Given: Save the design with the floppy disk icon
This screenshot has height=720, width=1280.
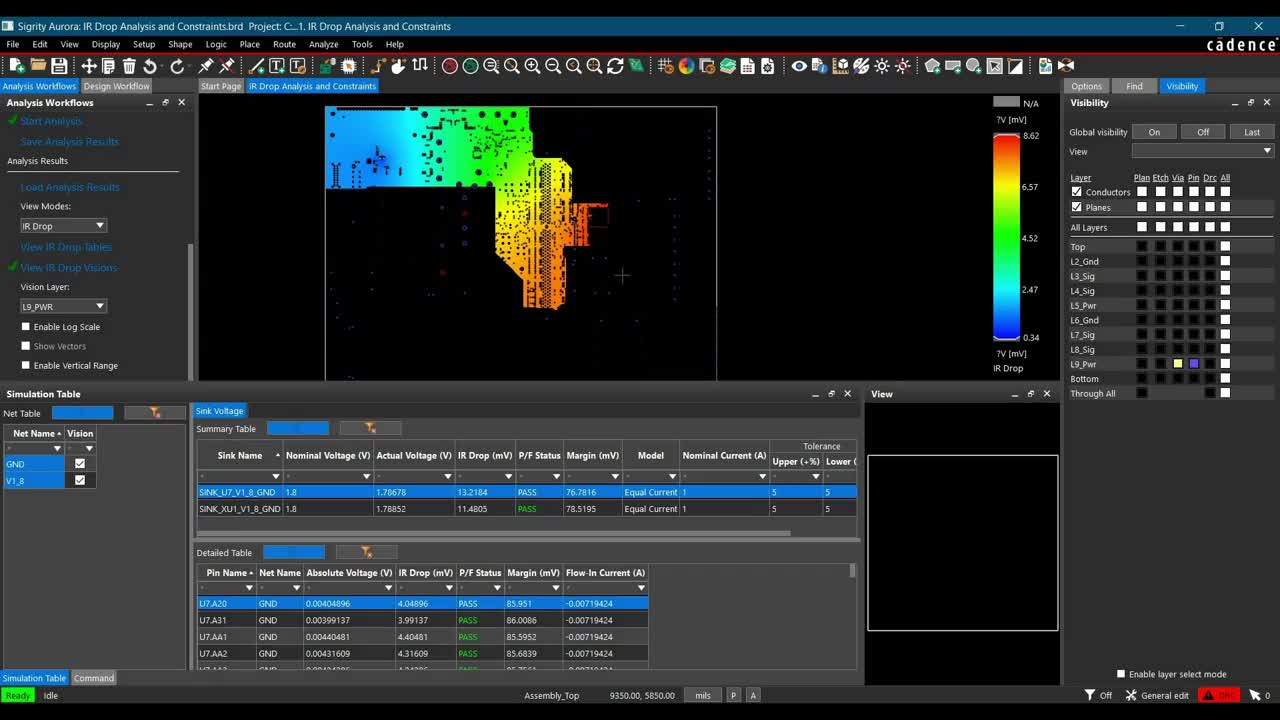Looking at the screenshot, I should [x=59, y=66].
